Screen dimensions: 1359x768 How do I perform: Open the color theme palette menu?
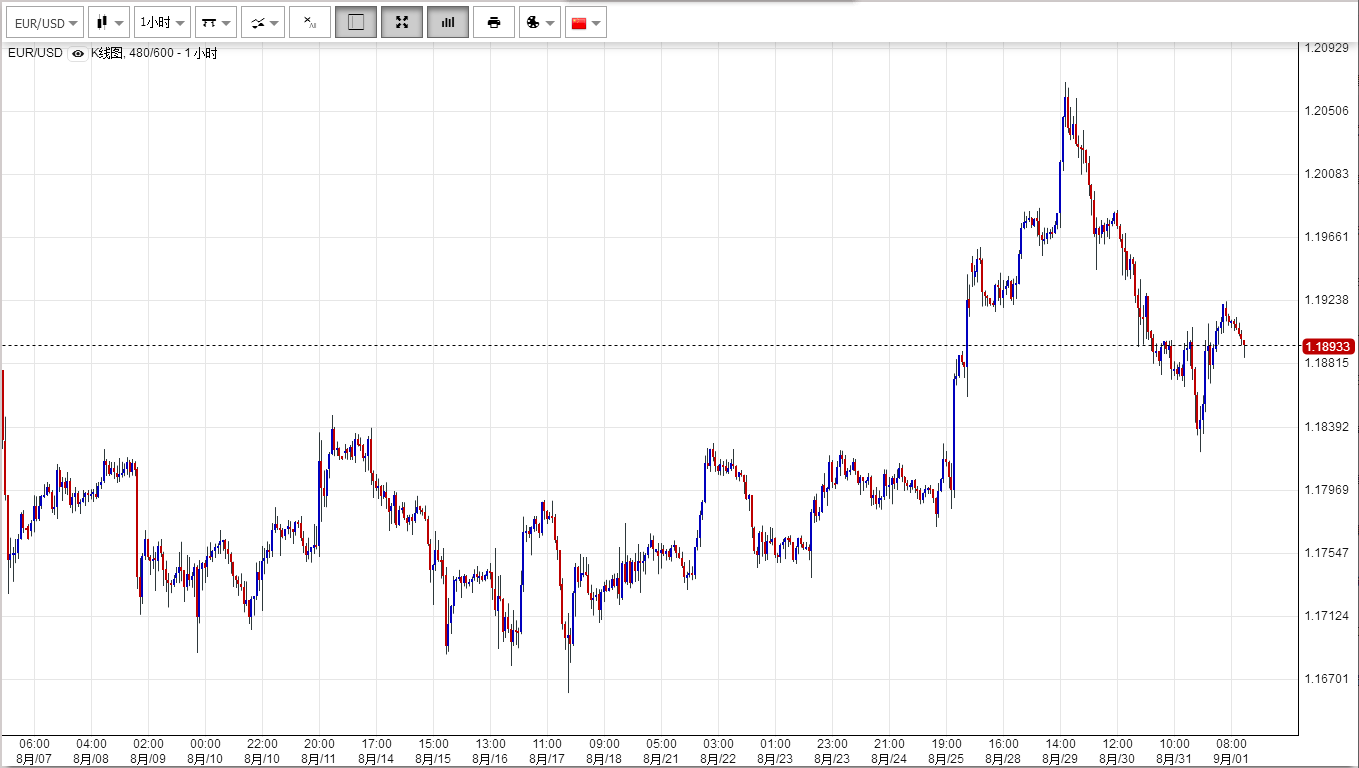[540, 22]
